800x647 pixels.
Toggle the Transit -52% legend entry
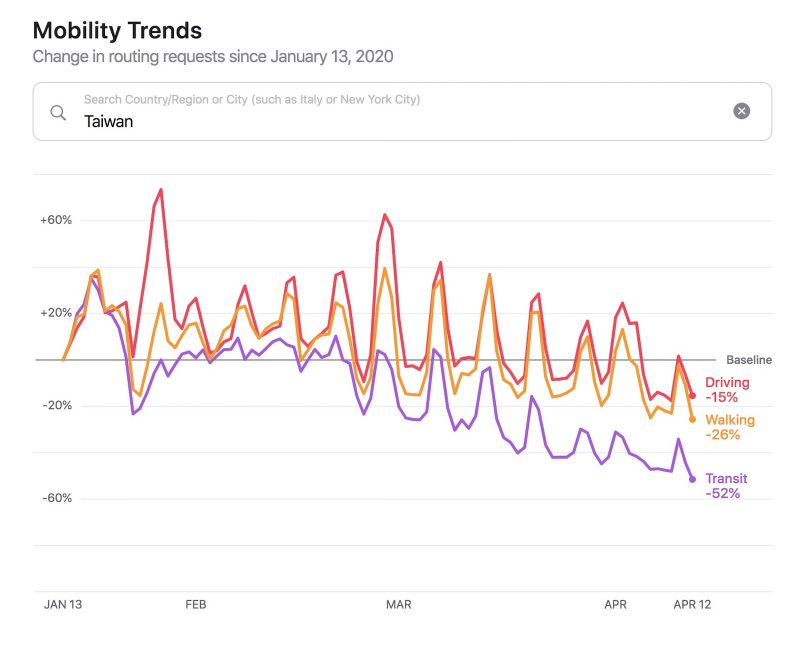(x=725, y=486)
